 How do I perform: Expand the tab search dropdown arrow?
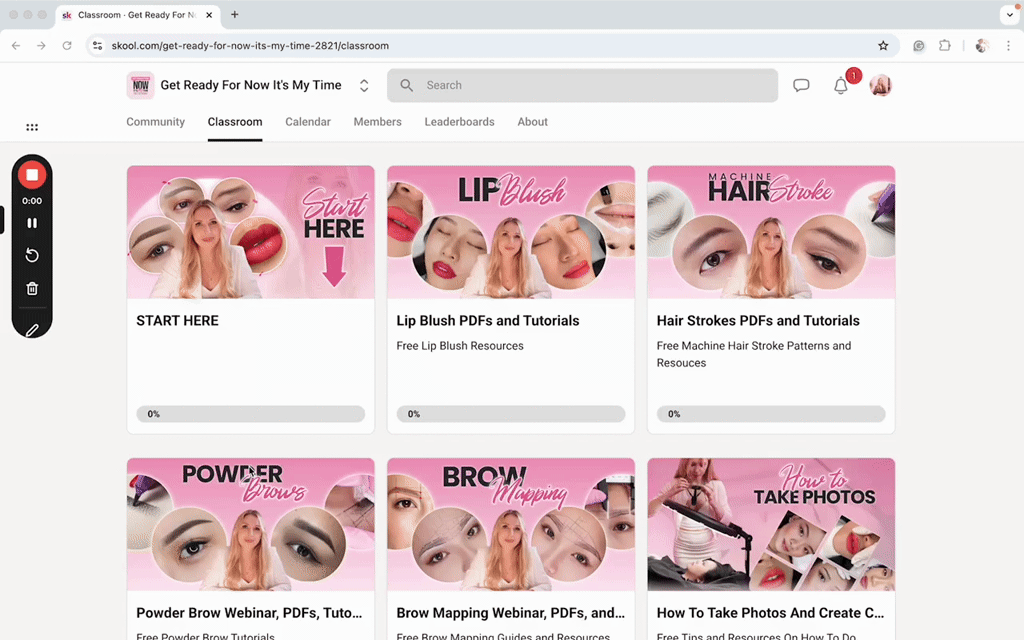click(1010, 14)
